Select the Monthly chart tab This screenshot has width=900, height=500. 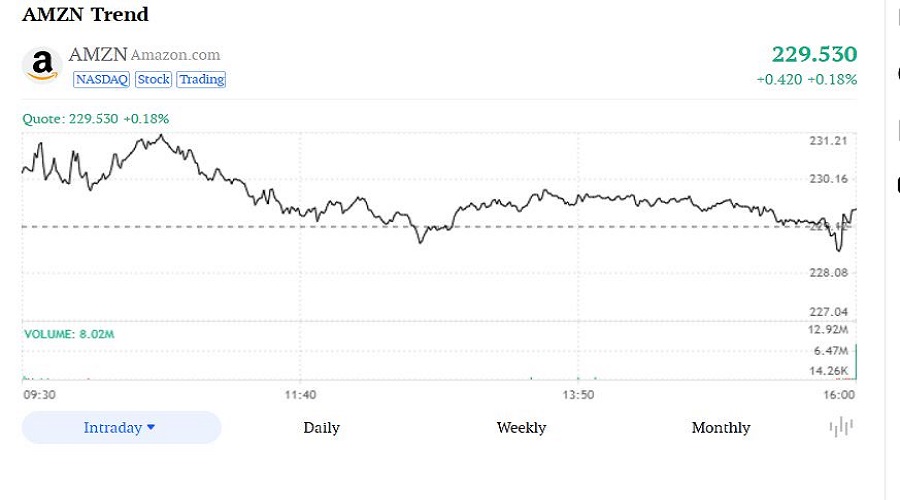(x=720, y=428)
